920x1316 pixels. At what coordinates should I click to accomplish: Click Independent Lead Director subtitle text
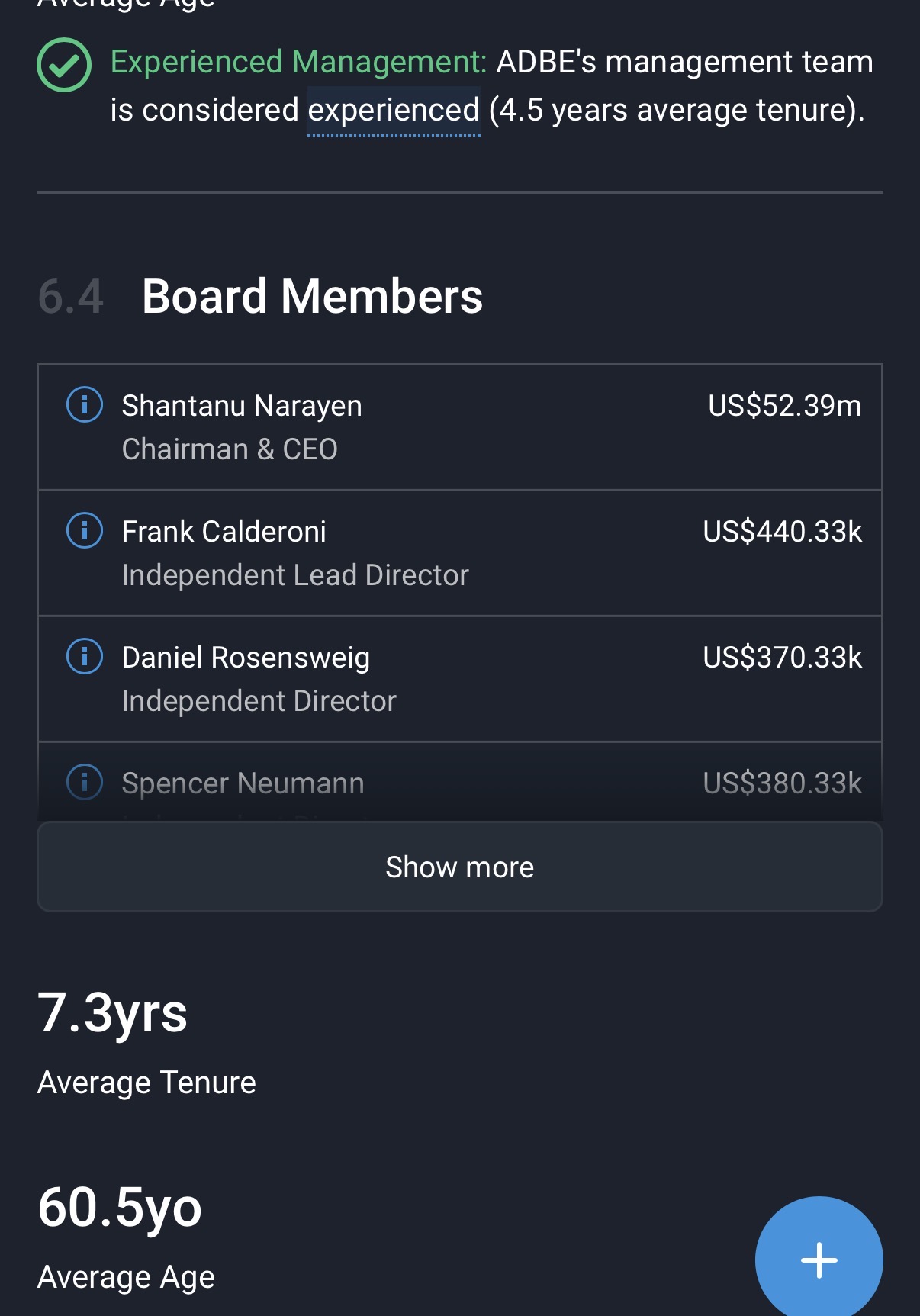click(295, 575)
